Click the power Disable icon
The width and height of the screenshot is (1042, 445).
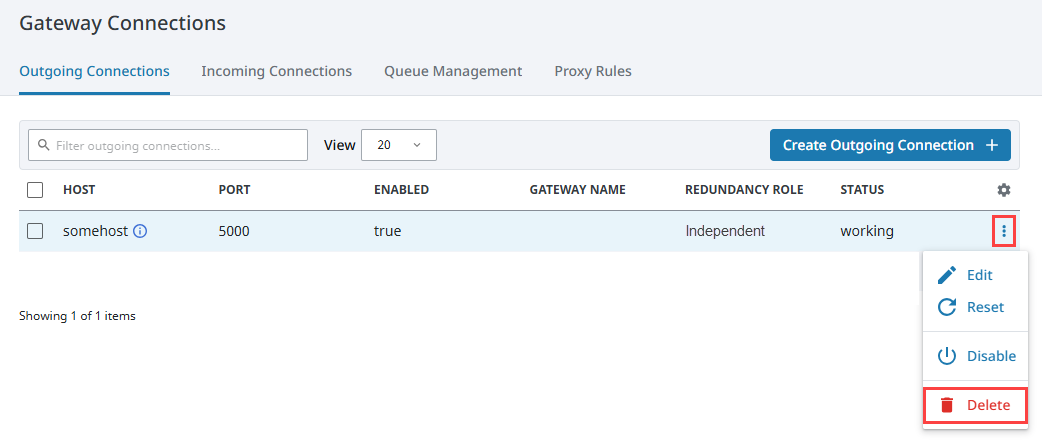[x=947, y=356]
